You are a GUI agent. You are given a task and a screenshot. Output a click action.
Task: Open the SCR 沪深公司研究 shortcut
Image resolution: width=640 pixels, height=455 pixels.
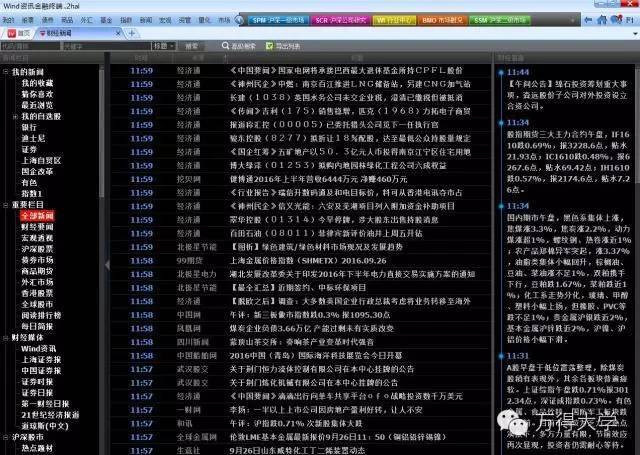[339, 19]
